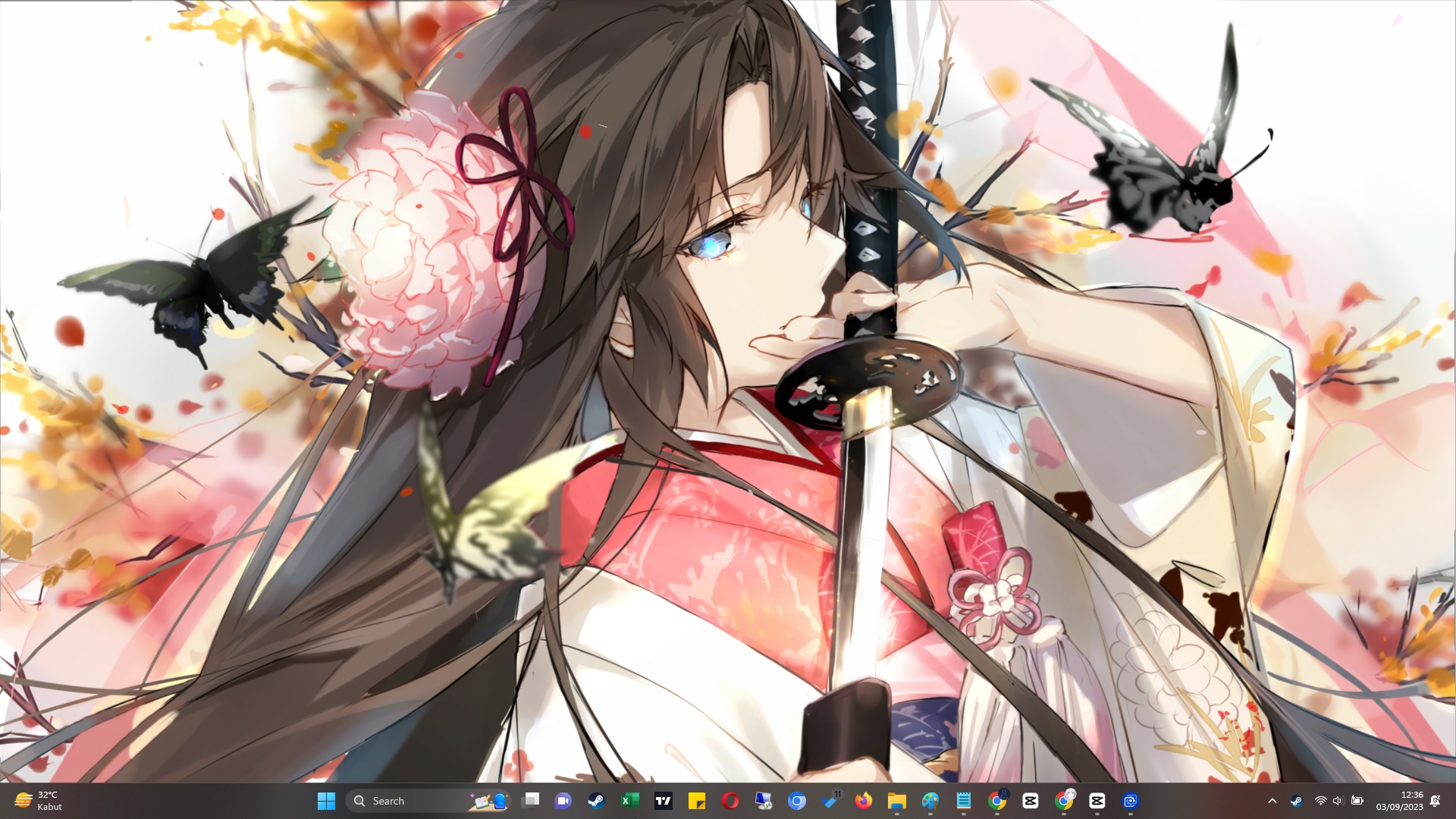Open the Paint palette icon

pos(930,801)
